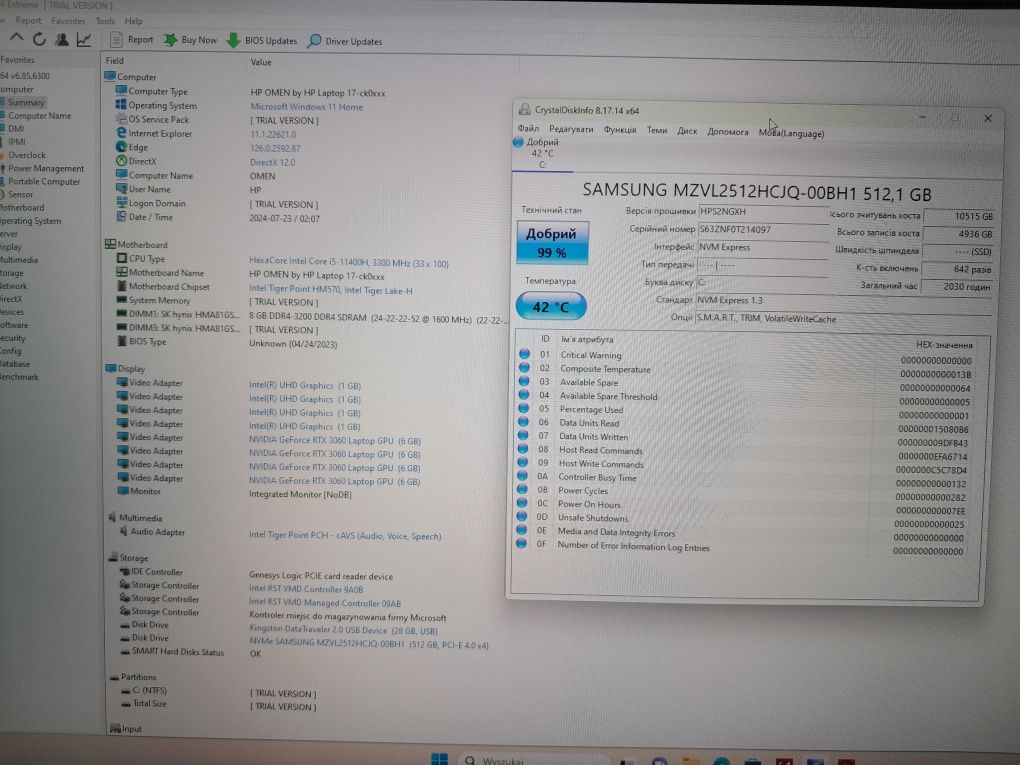
Task: Click the Intel Tiger Point HM570 chipset link
Action: tap(330, 290)
